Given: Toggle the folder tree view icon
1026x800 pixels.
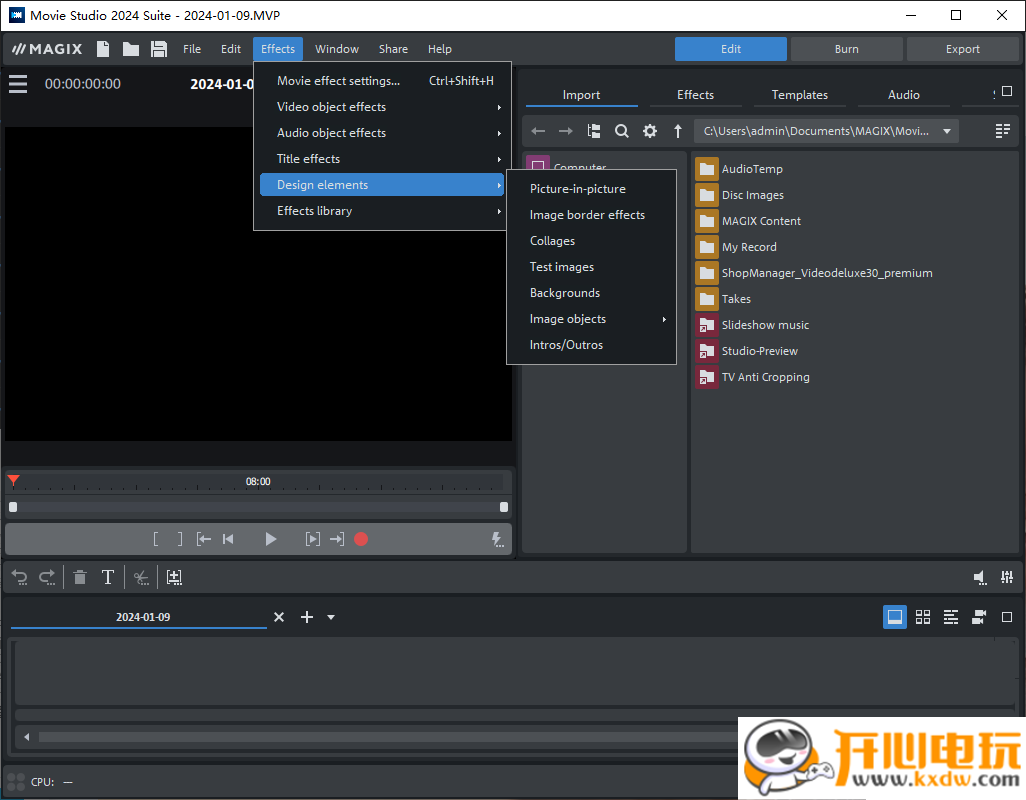Looking at the screenshot, I should click(x=593, y=131).
